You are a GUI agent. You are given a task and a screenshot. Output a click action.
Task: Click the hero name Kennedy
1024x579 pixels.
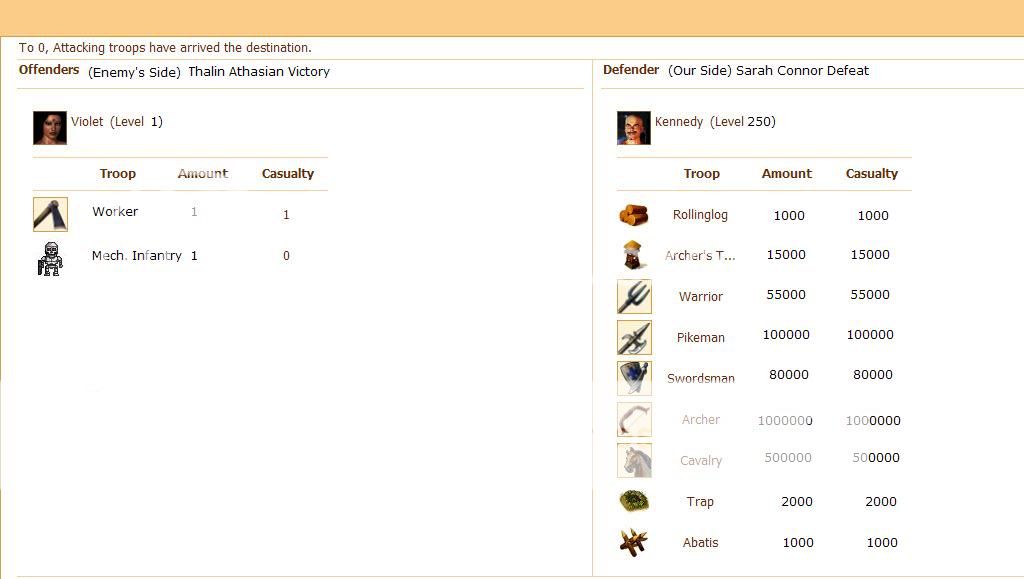pos(679,122)
